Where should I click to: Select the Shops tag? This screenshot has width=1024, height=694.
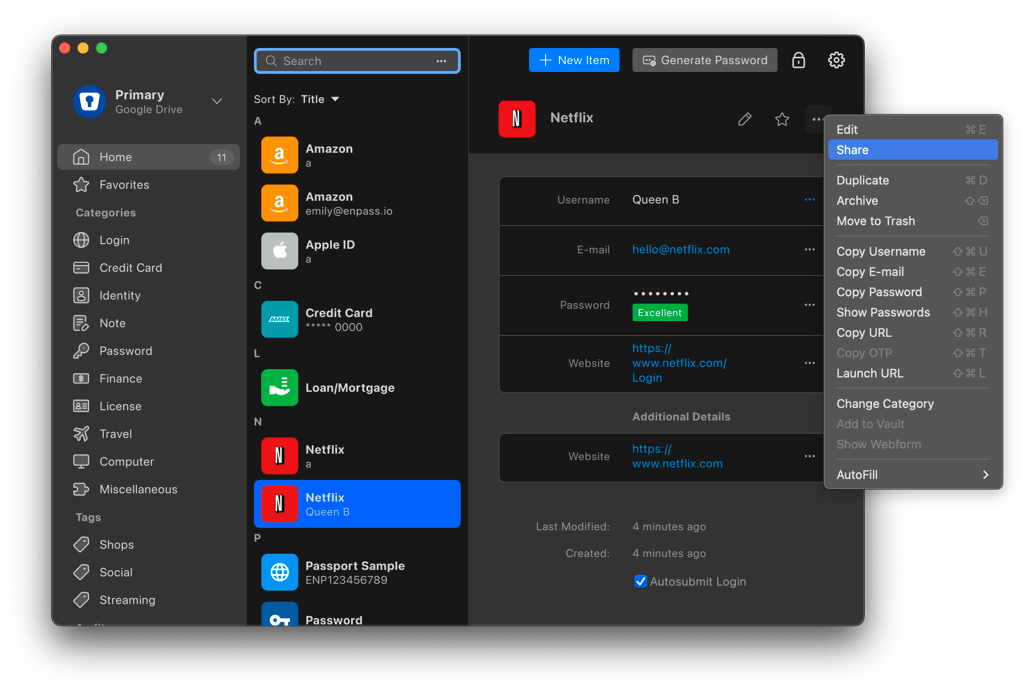149,544
